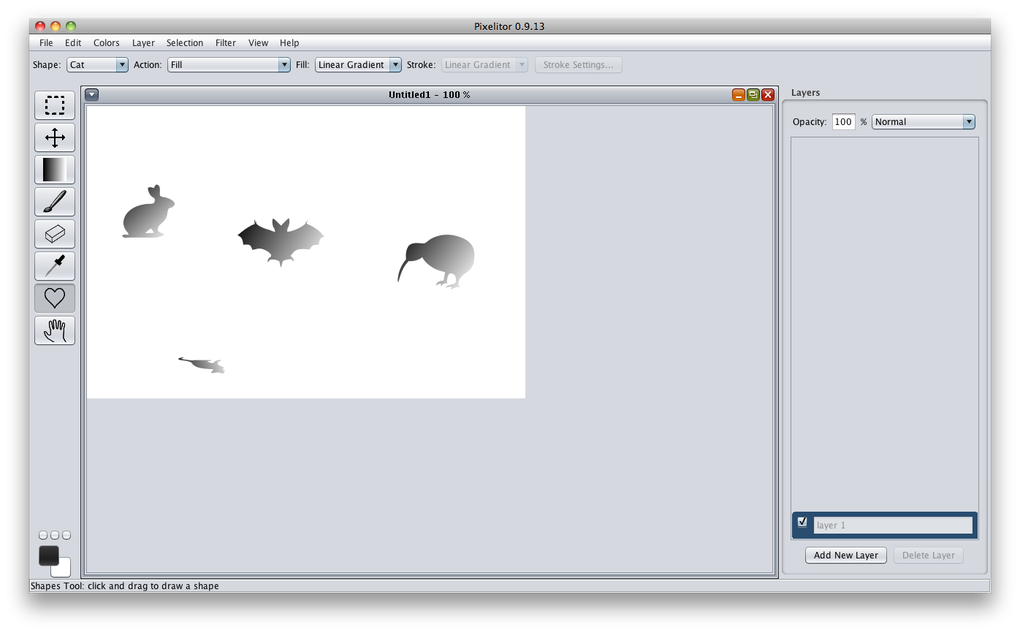Grab the Hand tool
The width and height of the screenshot is (1020, 633).
[54, 329]
